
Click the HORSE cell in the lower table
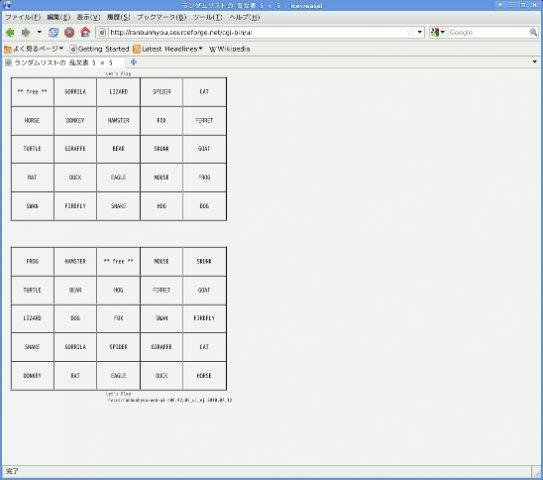204,376
